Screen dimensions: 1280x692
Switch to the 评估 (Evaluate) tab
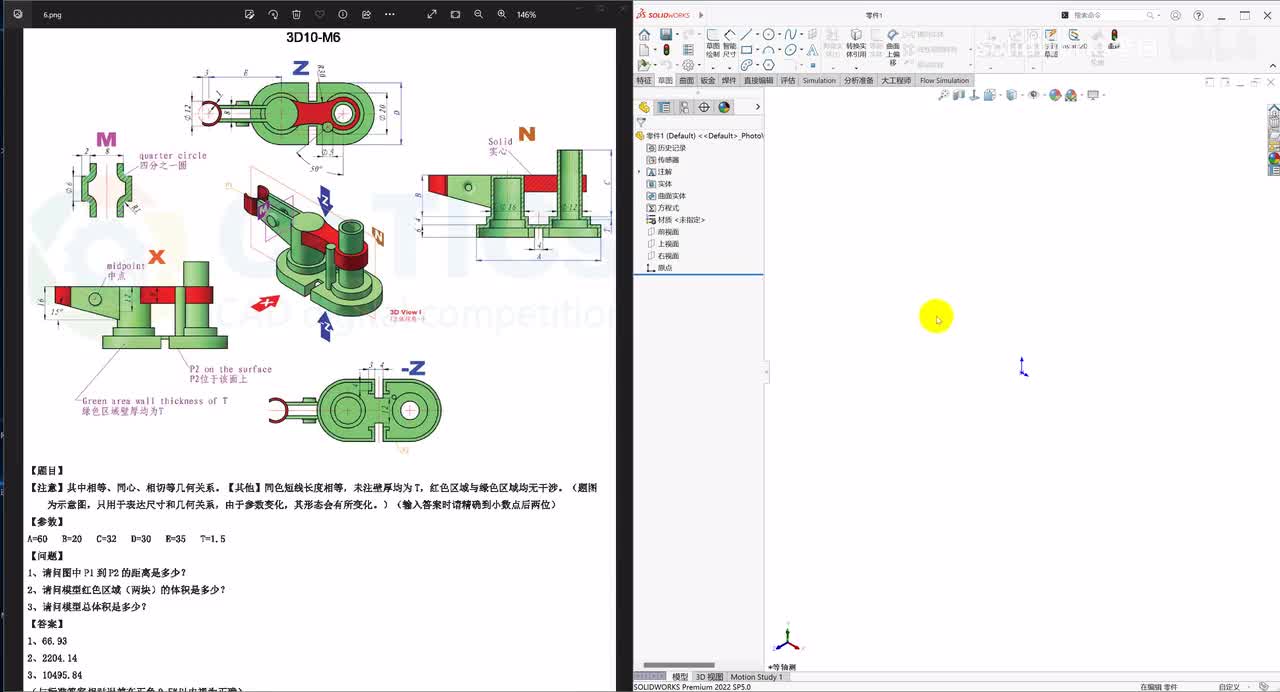click(788, 80)
